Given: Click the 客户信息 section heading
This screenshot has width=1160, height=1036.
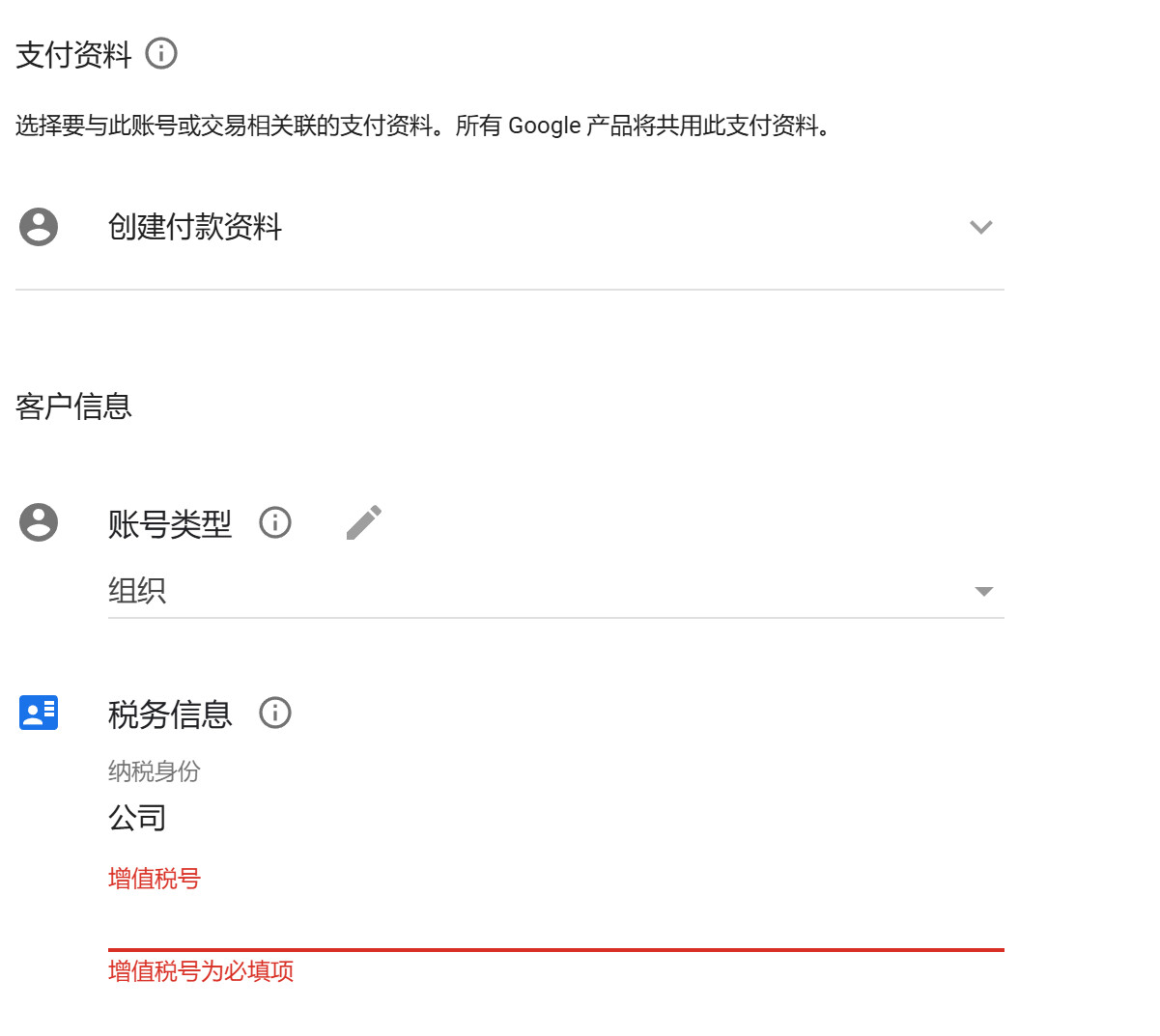Looking at the screenshot, I should click(73, 406).
